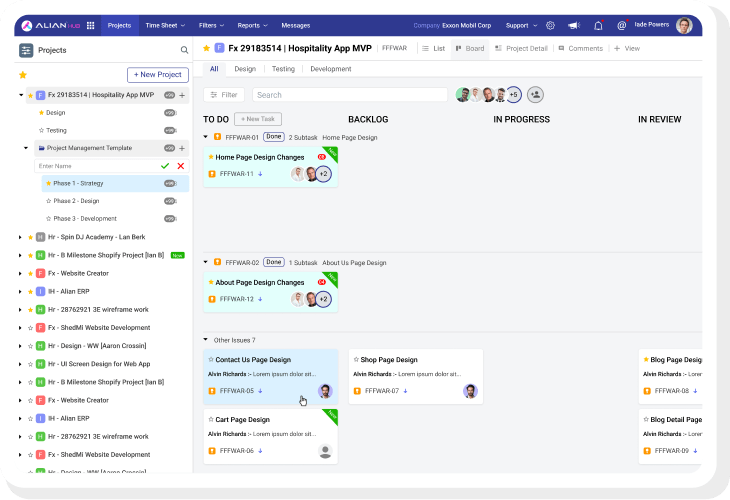Open the Messages menu item

[296, 26]
